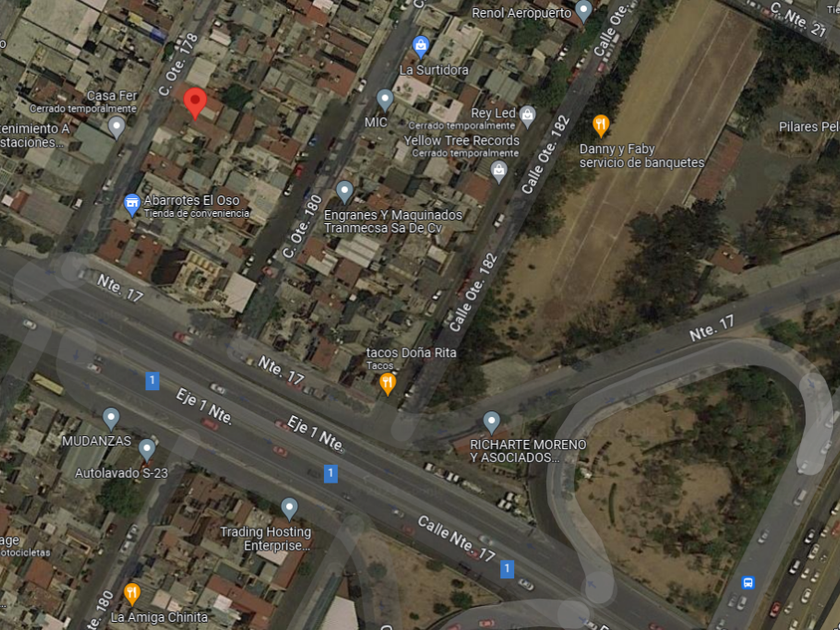Open the tacos Doña Rita restaurant marker
This screenshot has width=840, height=630.
(387, 384)
